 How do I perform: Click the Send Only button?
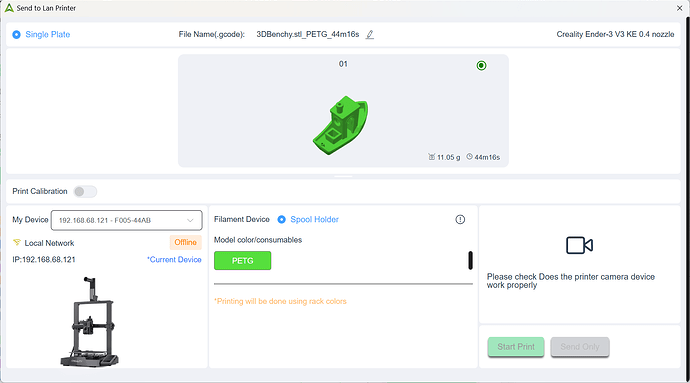click(x=580, y=347)
